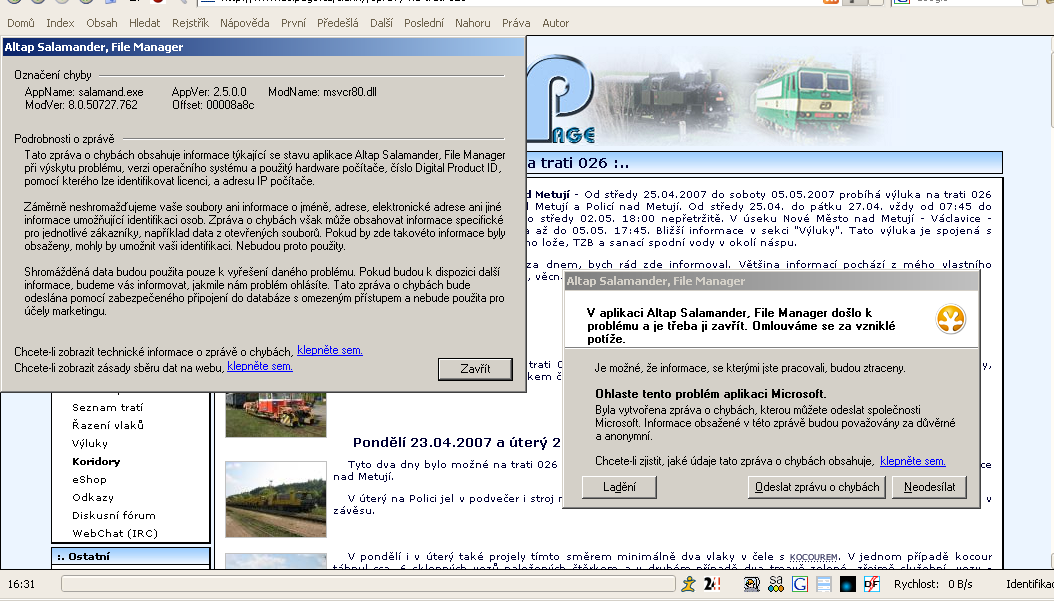Open the yellow work train thumbnail

276,499
